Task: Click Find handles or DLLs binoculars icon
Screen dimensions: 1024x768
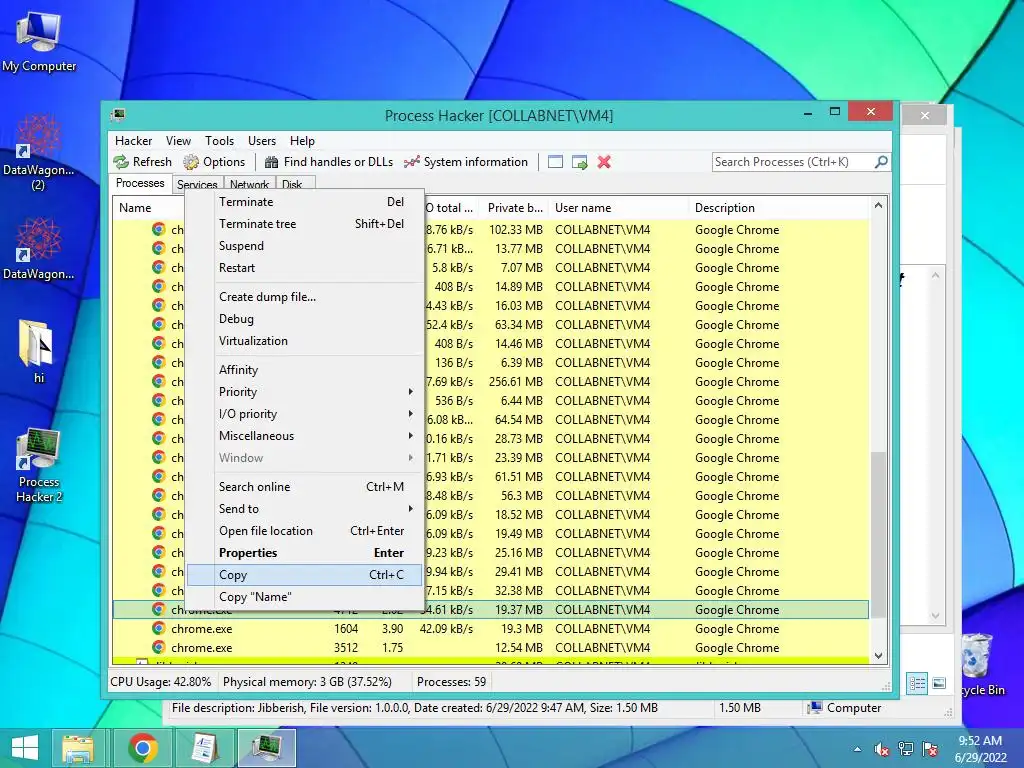Action: (272, 162)
